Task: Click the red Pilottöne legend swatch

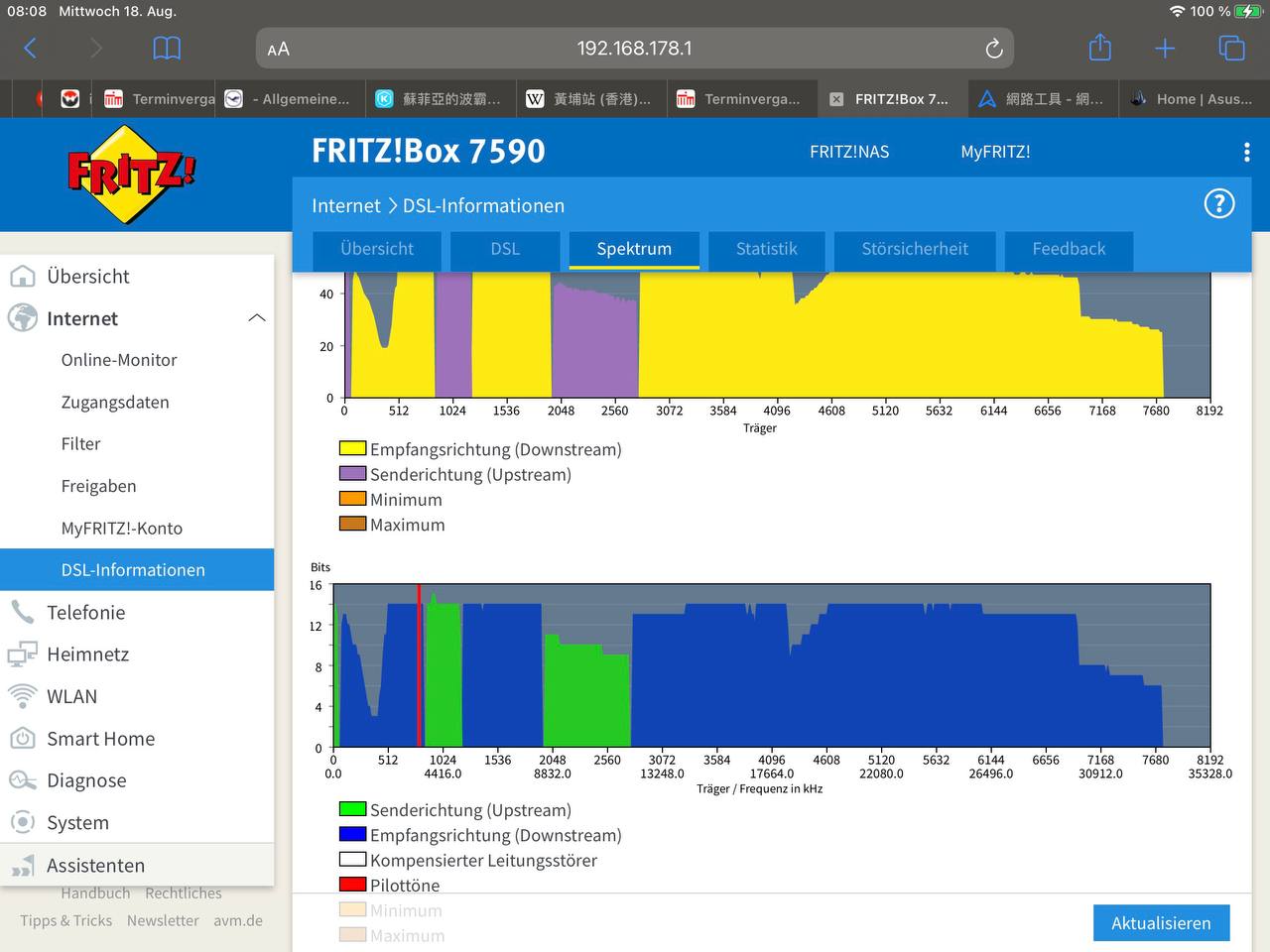Action: click(353, 885)
